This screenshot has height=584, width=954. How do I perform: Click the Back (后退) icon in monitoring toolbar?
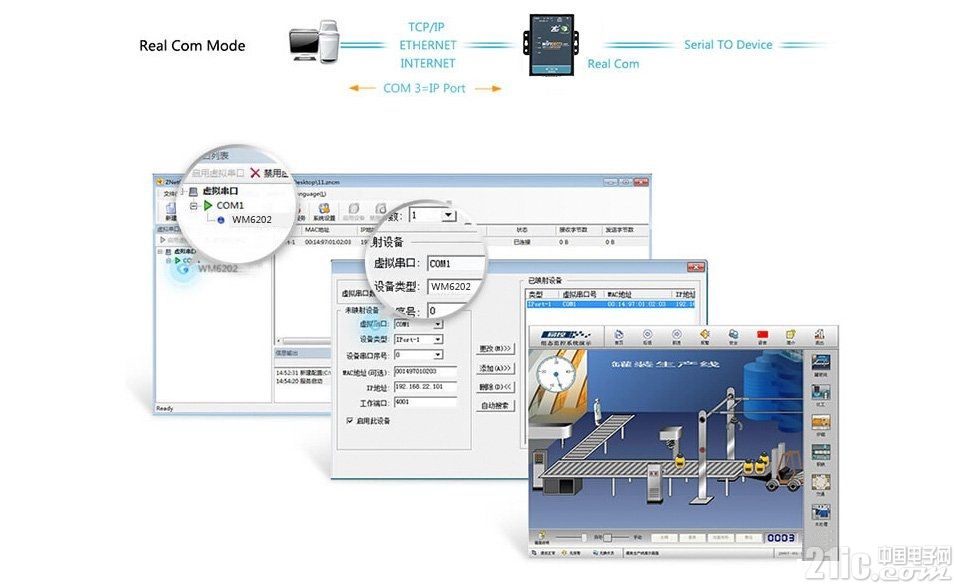647,335
